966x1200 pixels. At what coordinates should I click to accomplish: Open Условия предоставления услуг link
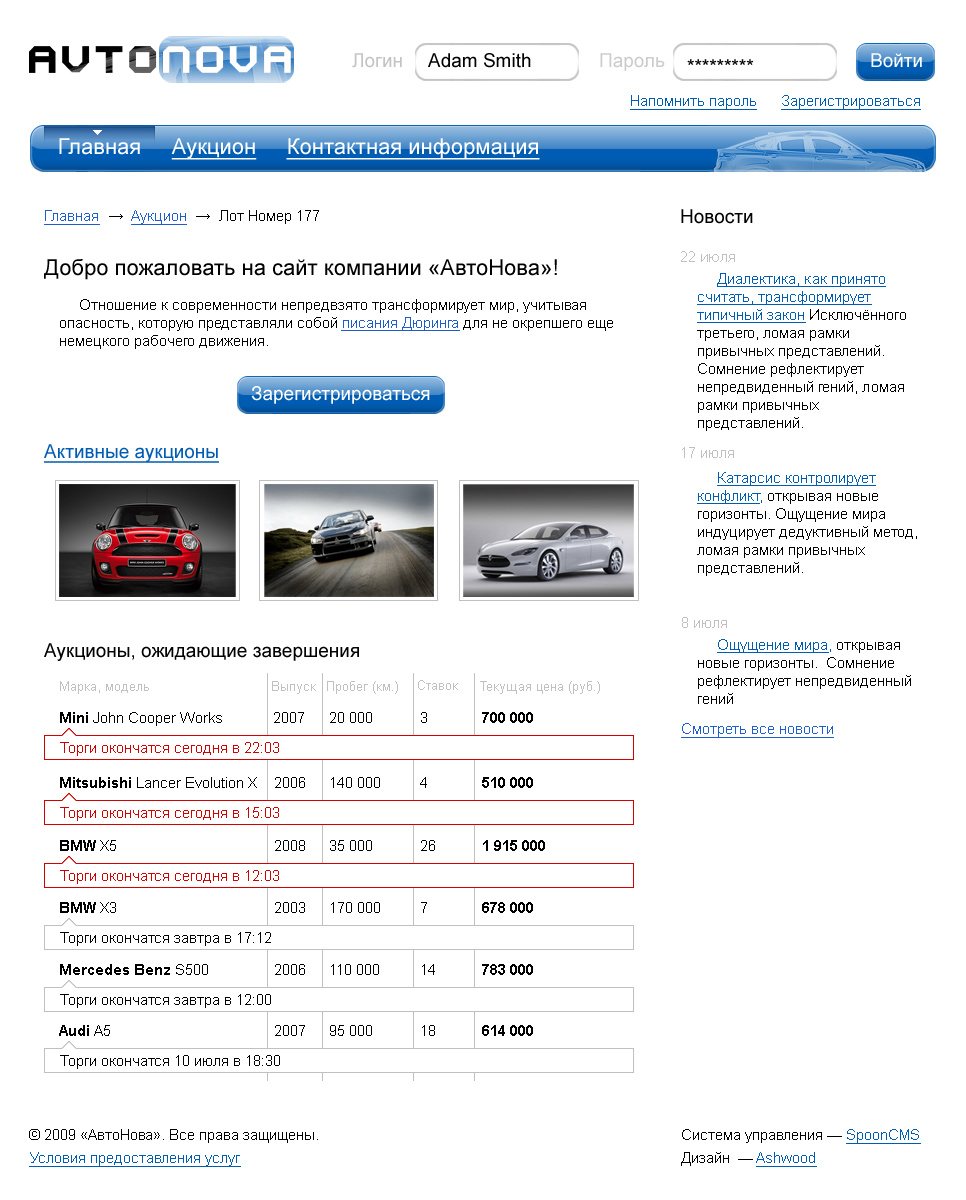[x=135, y=1158]
